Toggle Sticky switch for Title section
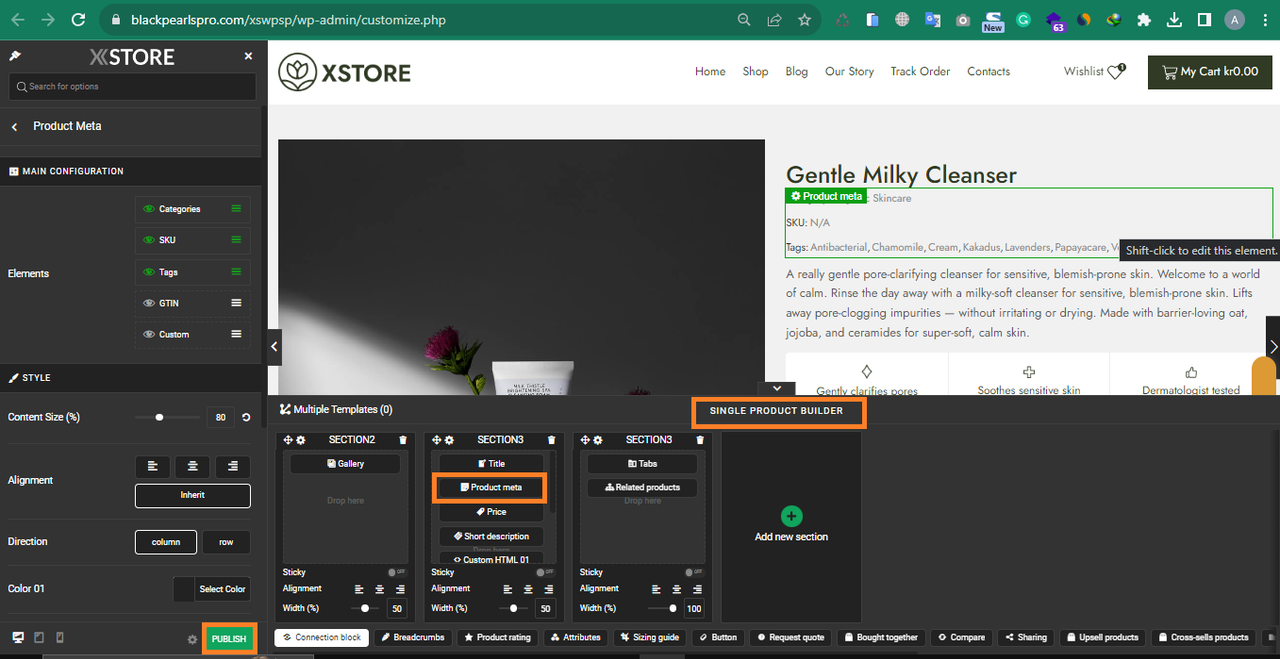 tap(545, 572)
